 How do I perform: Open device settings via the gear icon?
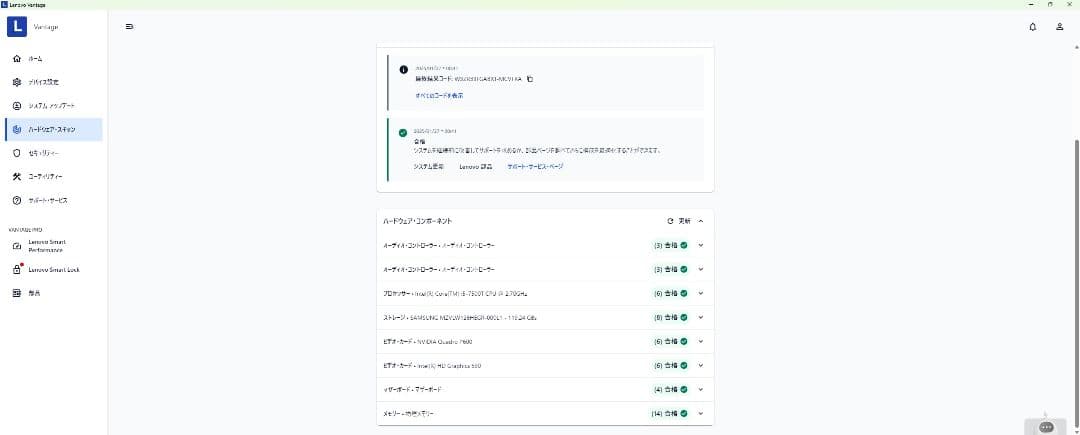click(x=17, y=82)
